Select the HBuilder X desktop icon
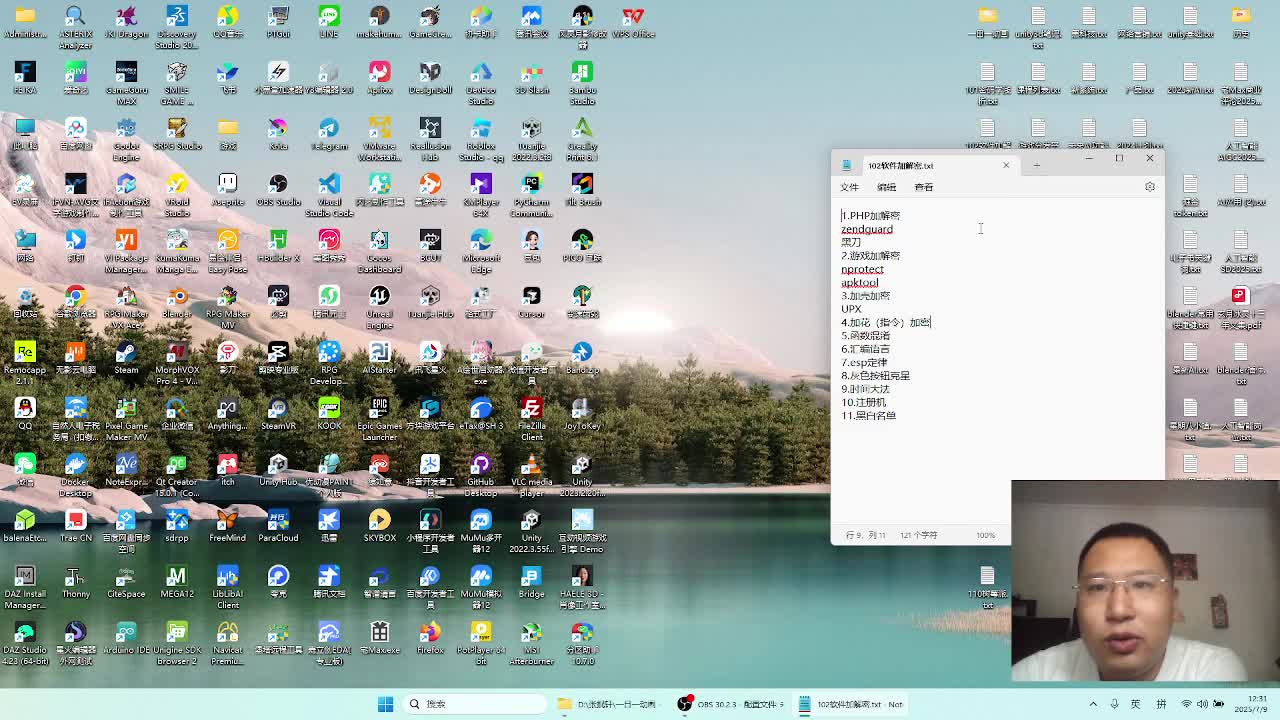Screen dimensions: 1280x720 coord(278,246)
